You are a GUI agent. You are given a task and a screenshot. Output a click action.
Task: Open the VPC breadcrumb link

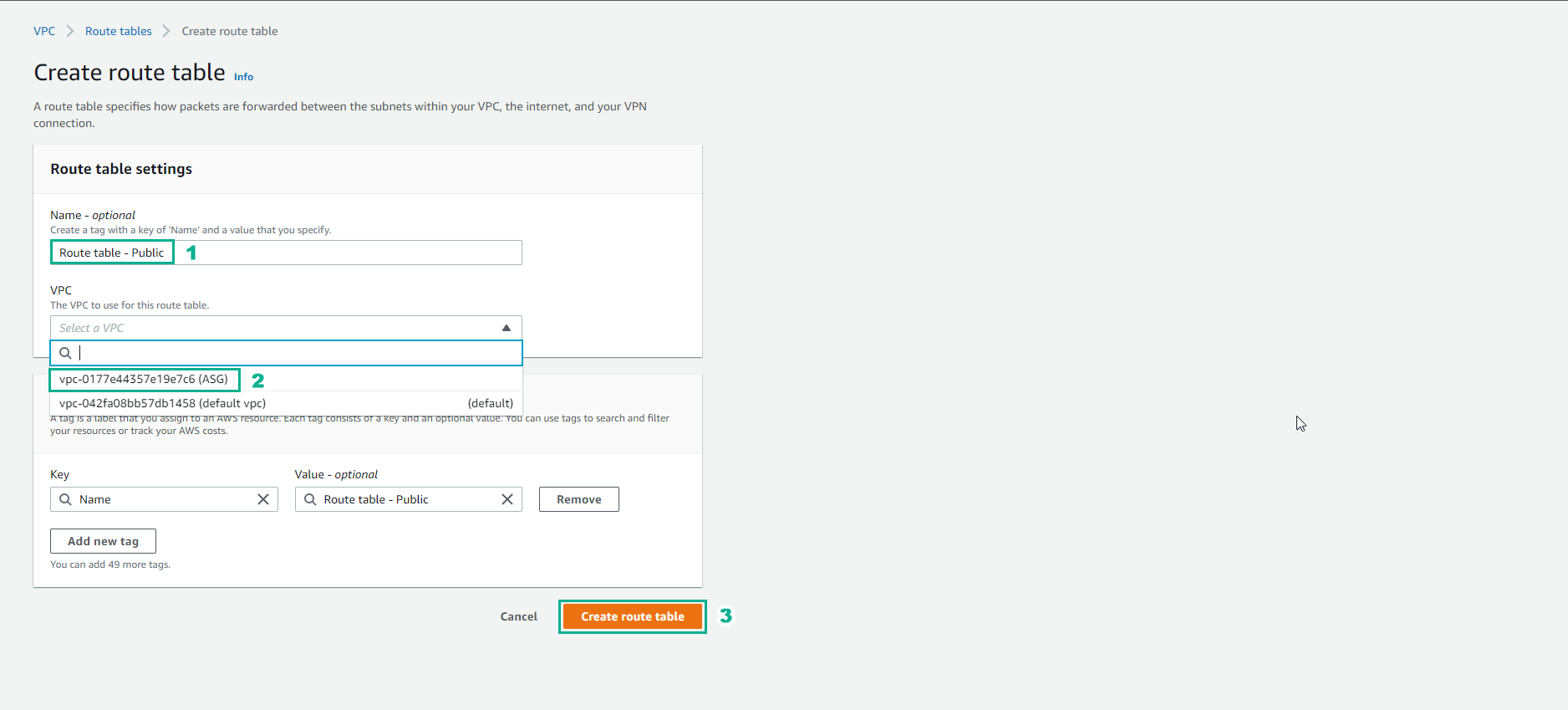tap(44, 31)
